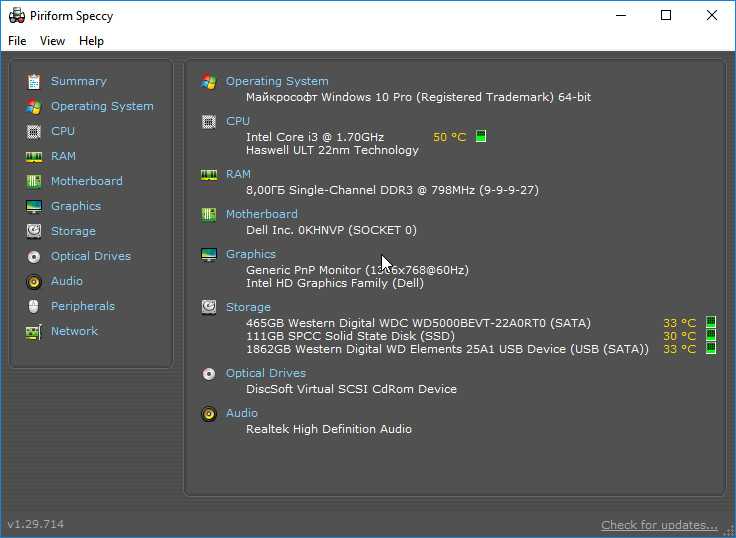Screen dimensions: 736x538
Task: Open the Optical Drives heading link
Action: pos(266,373)
